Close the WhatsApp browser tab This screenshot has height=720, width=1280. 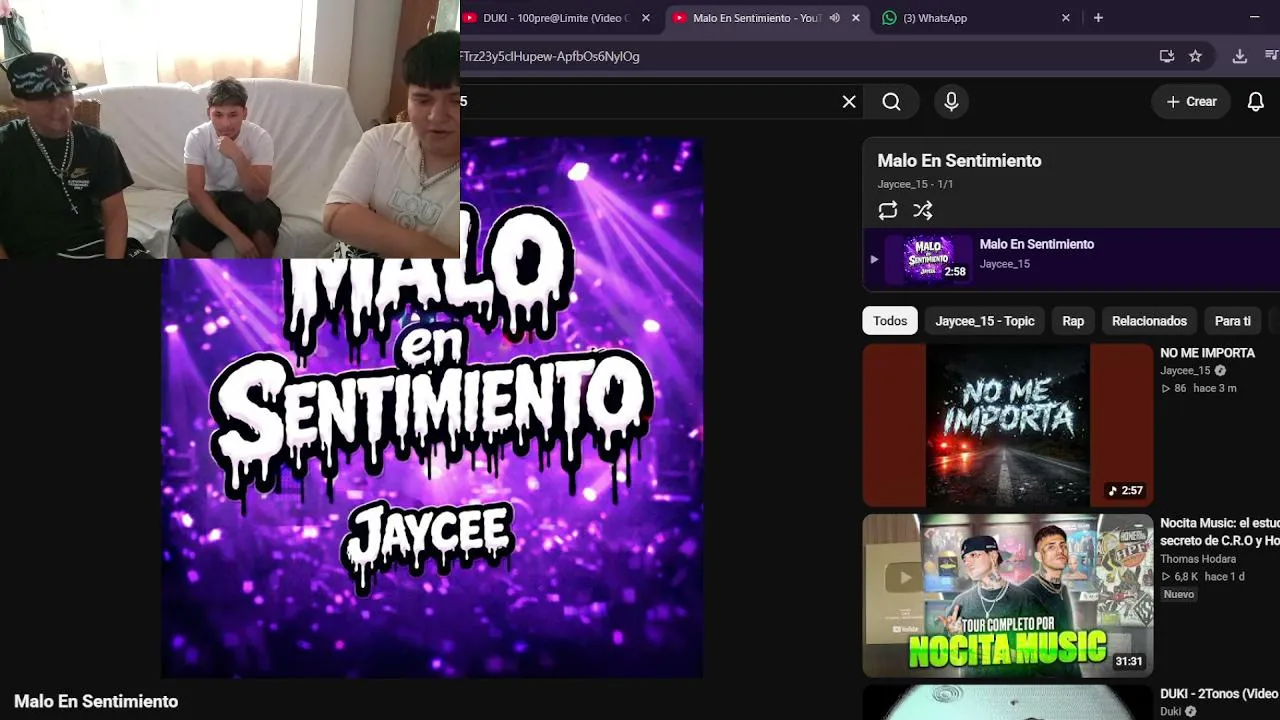(x=1066, y=18)
